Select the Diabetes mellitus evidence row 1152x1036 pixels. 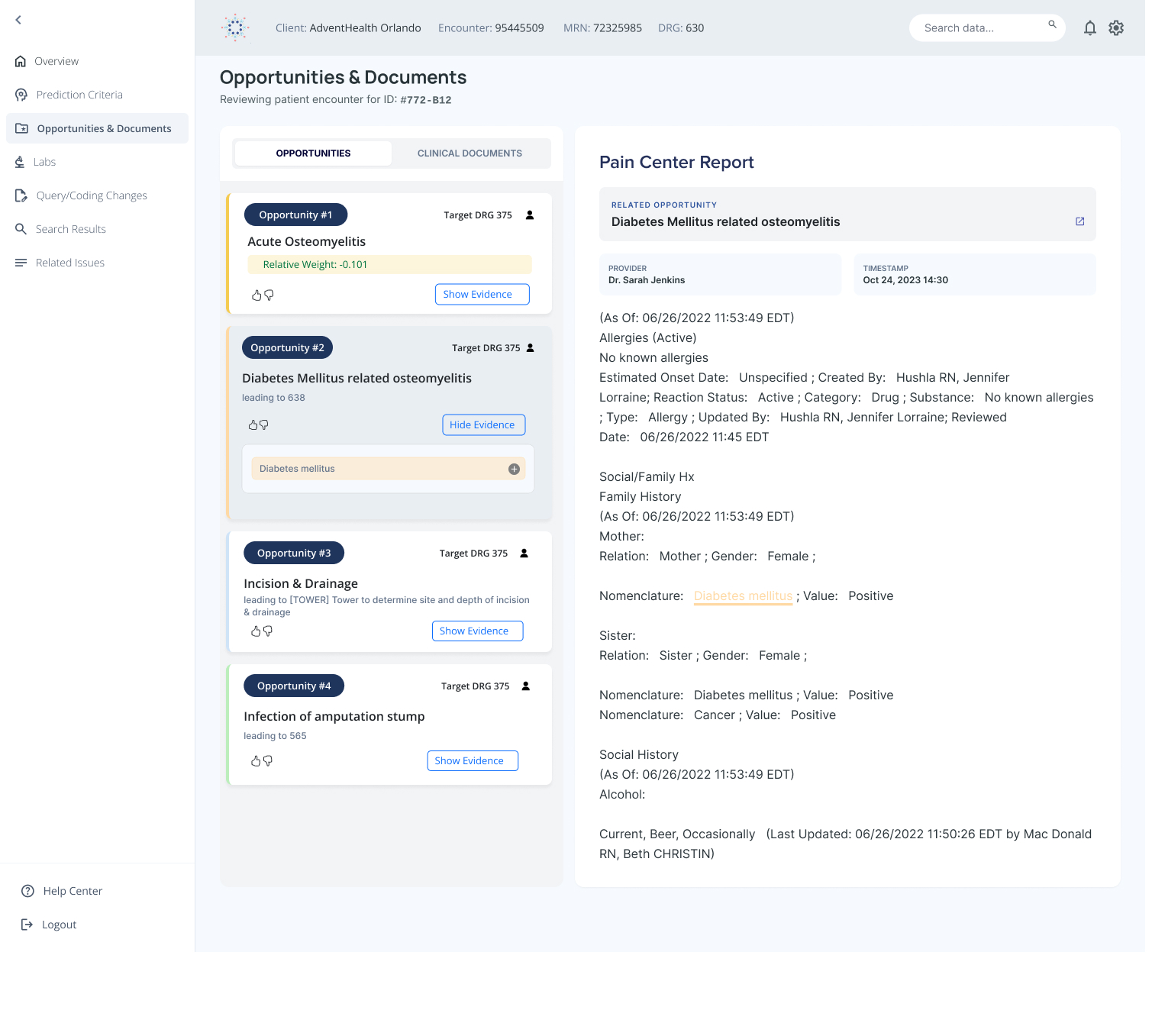[388, 469]
